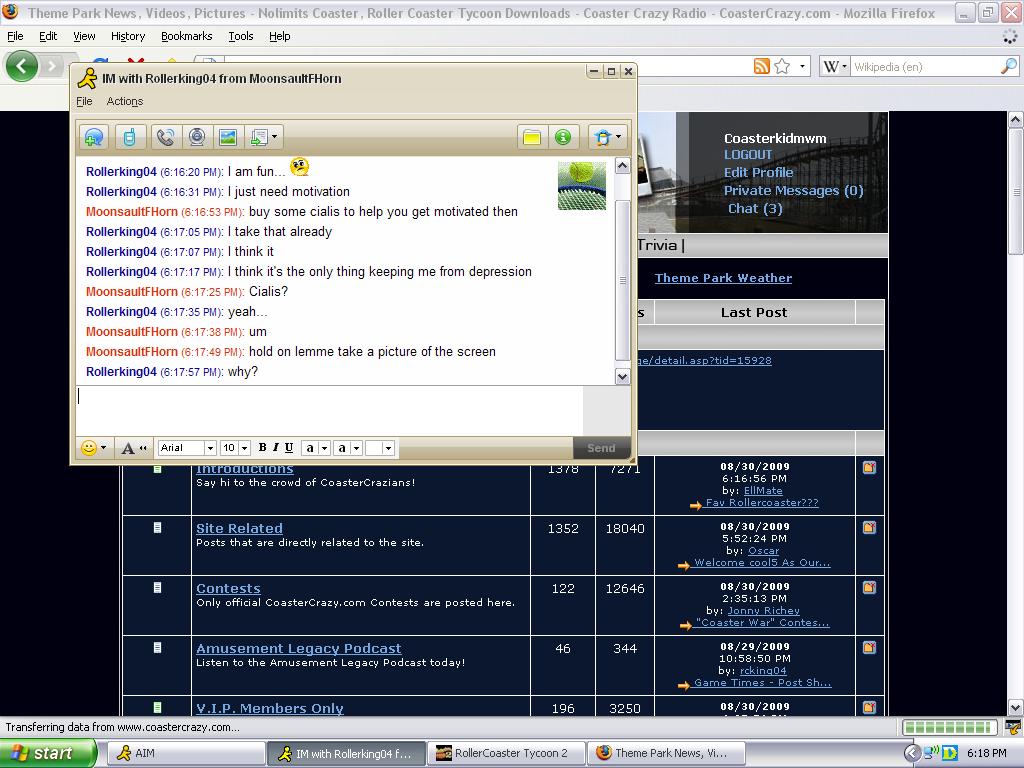Screen dimensions: 1024x768
Task: Open Firefox History menu
Action: tap(127, 37)
